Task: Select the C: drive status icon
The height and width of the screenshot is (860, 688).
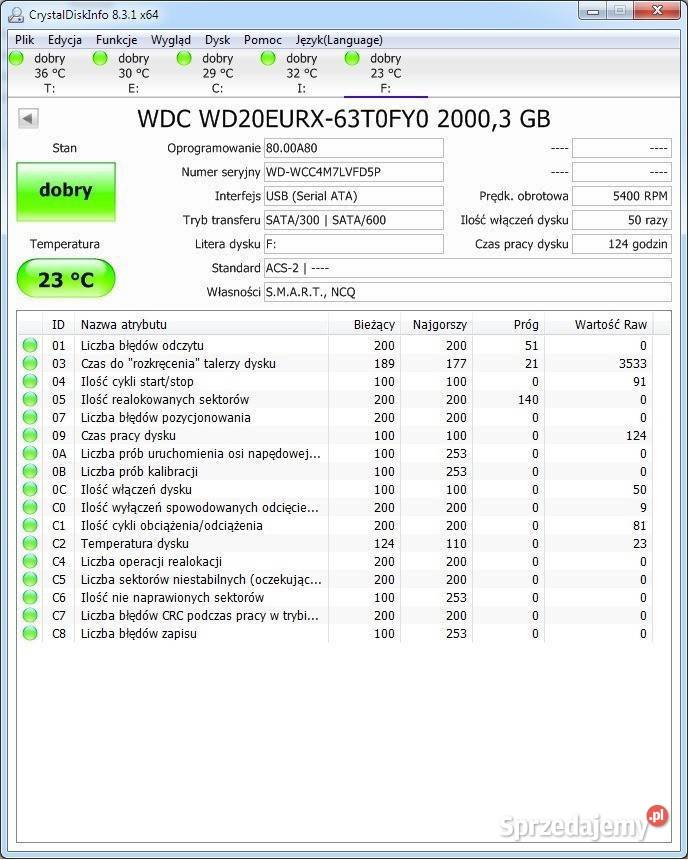Action: (184, 59)
